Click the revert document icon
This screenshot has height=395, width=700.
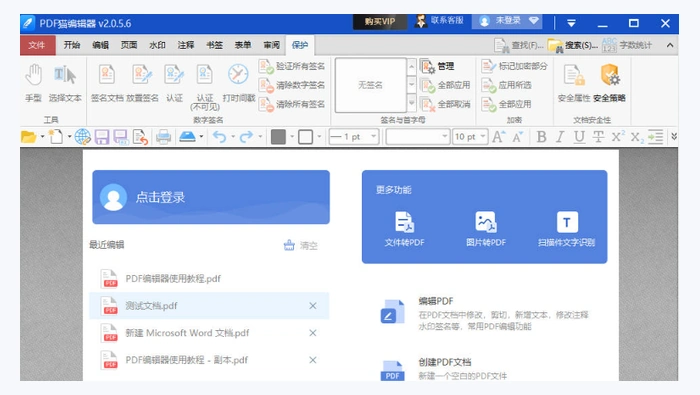[140, 137]
